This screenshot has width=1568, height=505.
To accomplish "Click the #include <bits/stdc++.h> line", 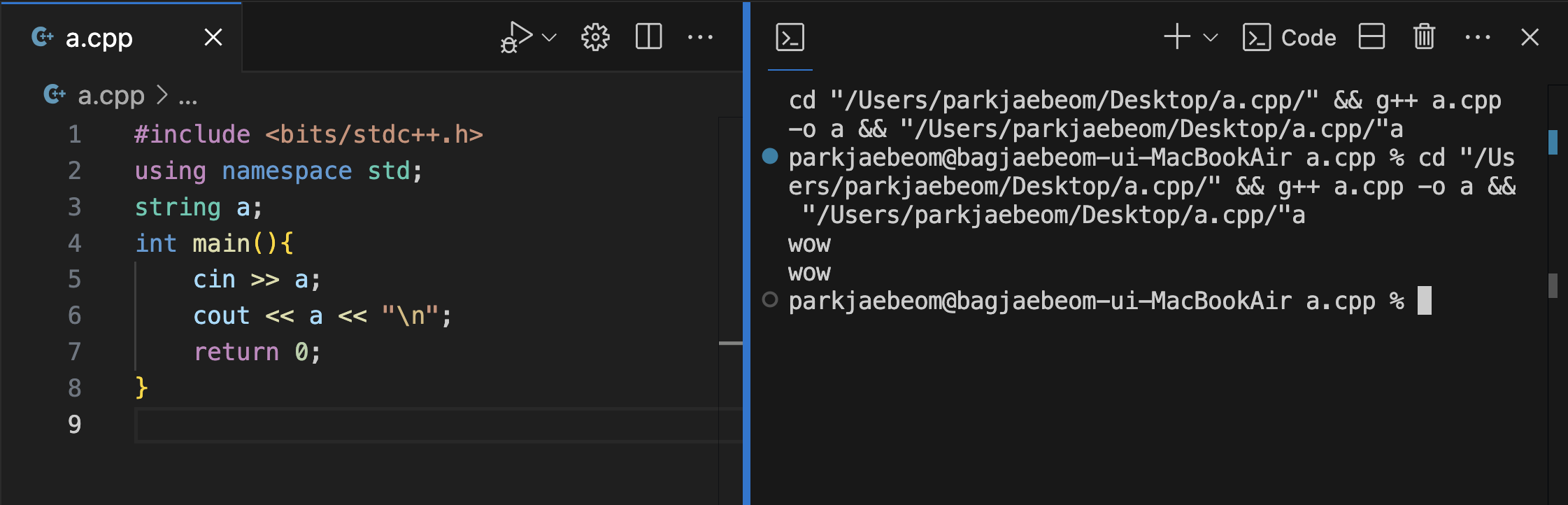I will (x=308, y=134).
